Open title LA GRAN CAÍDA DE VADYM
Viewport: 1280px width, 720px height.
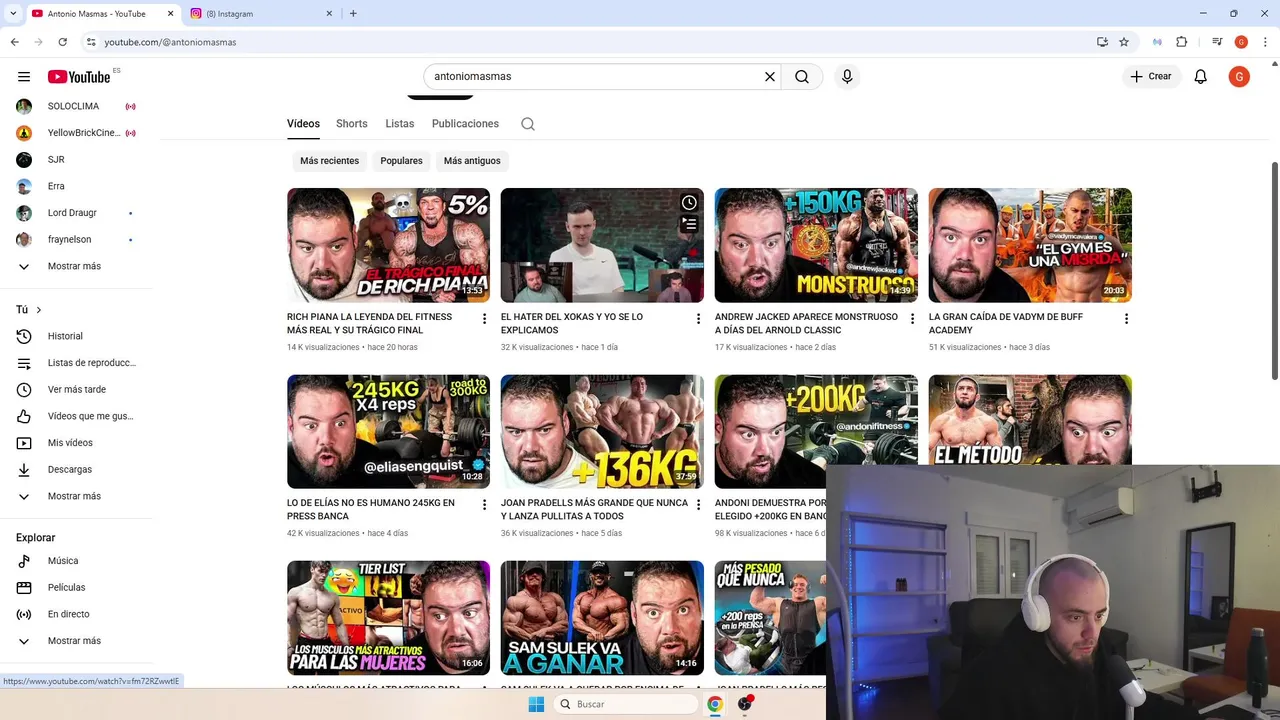(x=1006, y=323)
